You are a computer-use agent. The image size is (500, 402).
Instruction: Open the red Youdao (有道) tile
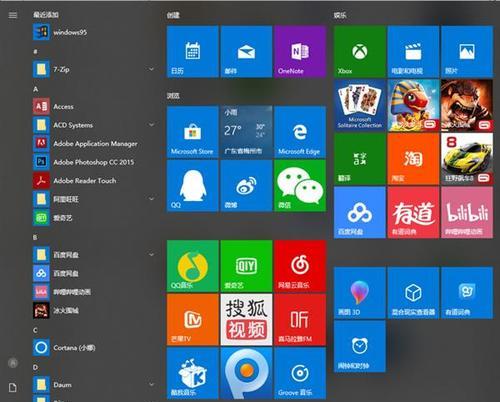pos(413,212)
